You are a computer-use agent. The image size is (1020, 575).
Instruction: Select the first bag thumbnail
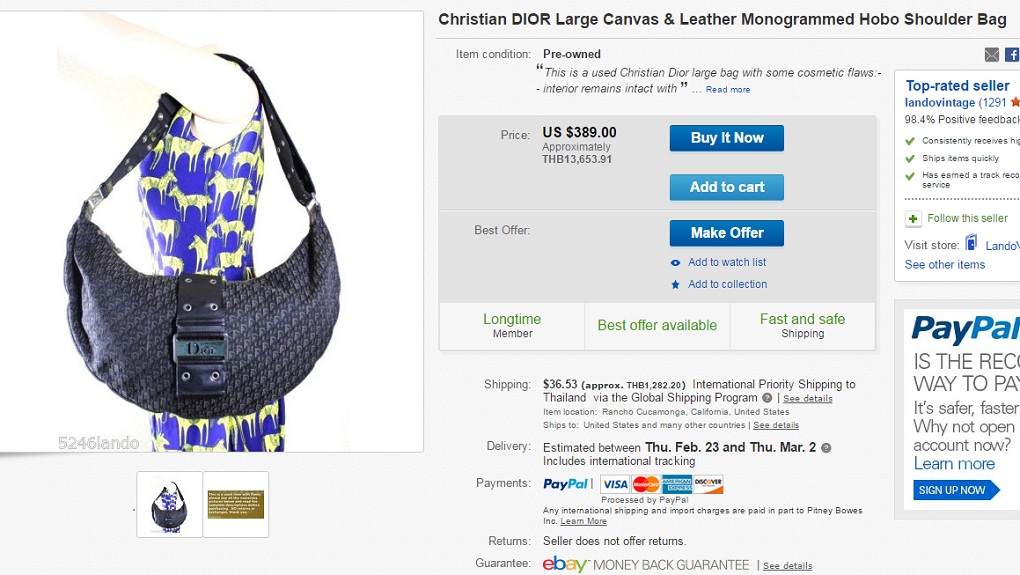(169, 504)
